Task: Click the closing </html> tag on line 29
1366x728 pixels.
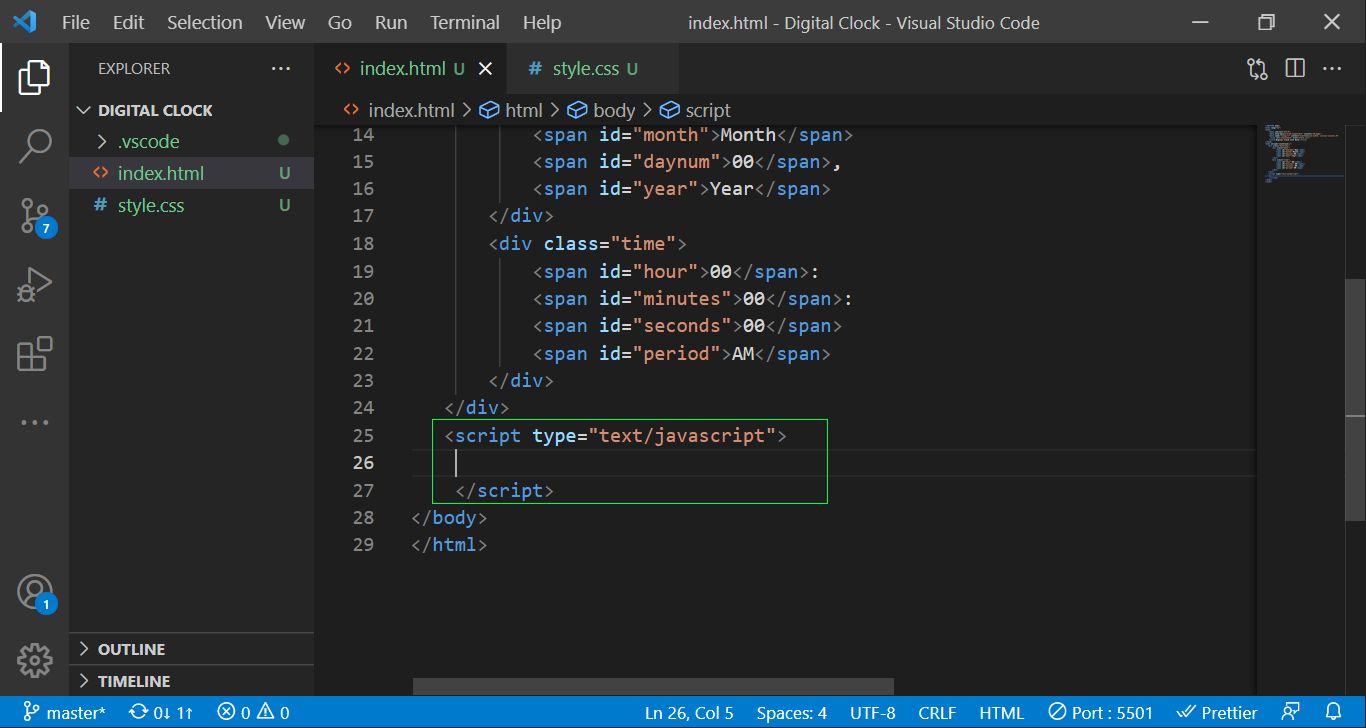Action: (449, 544)
